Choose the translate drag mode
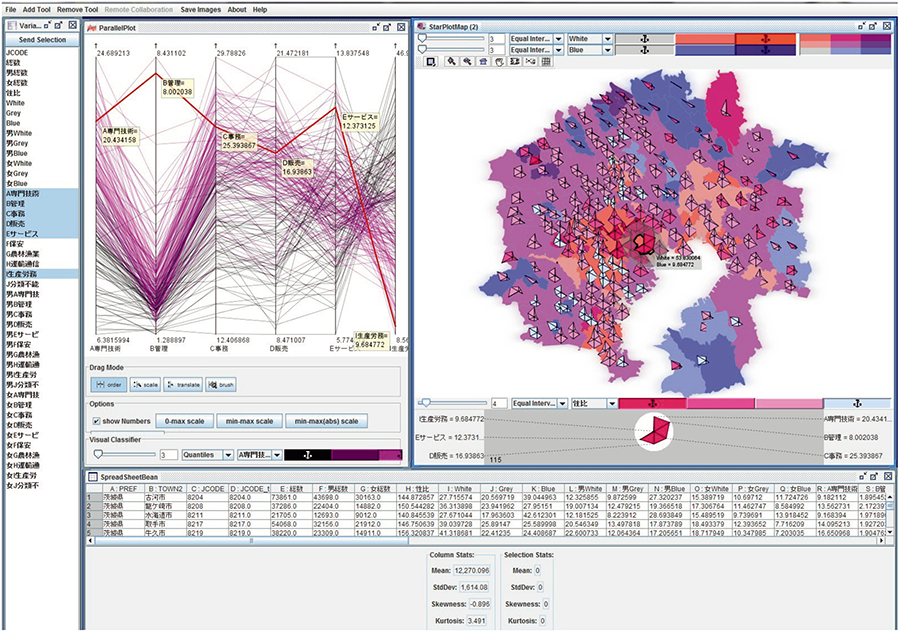Image resolution: width=900 pixels, height=631 pixels. pos(183,383)
